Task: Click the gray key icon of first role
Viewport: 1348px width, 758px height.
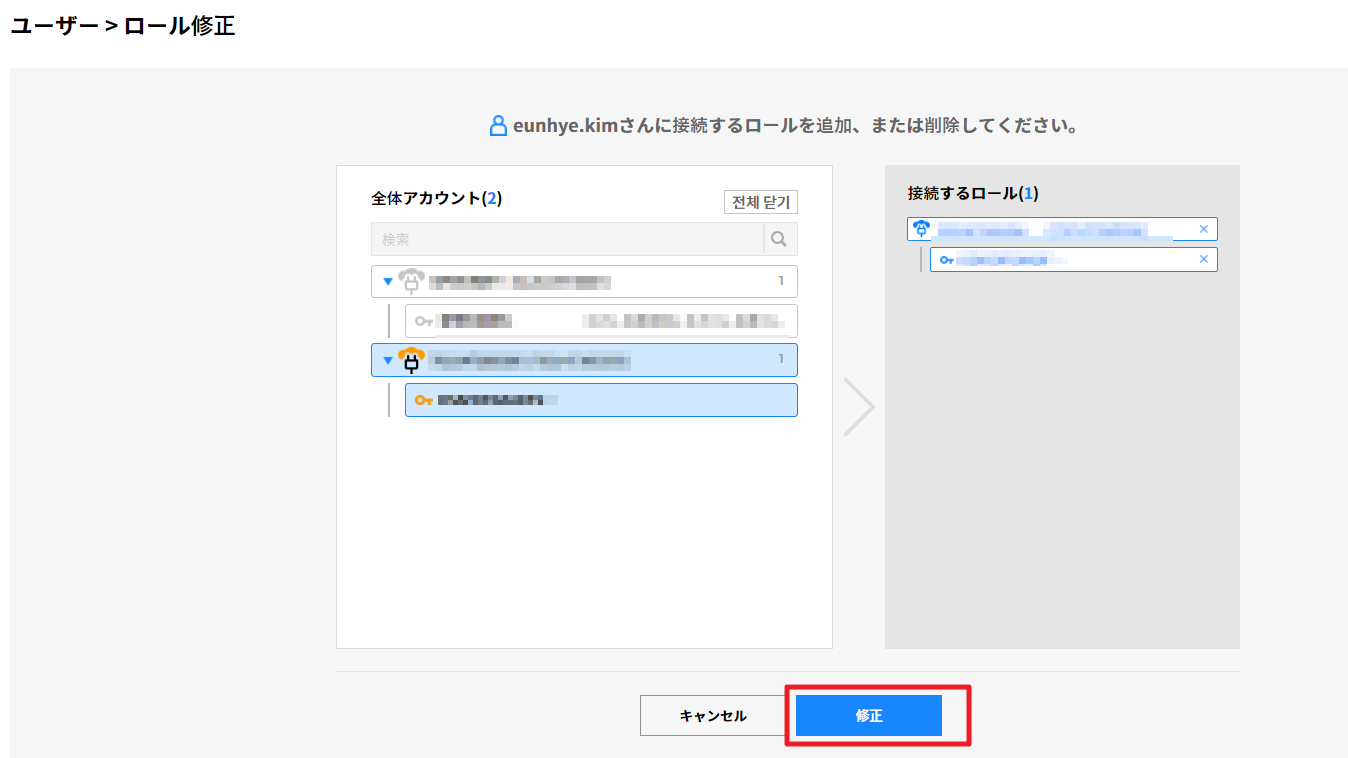Action: [x=424, y=321]
